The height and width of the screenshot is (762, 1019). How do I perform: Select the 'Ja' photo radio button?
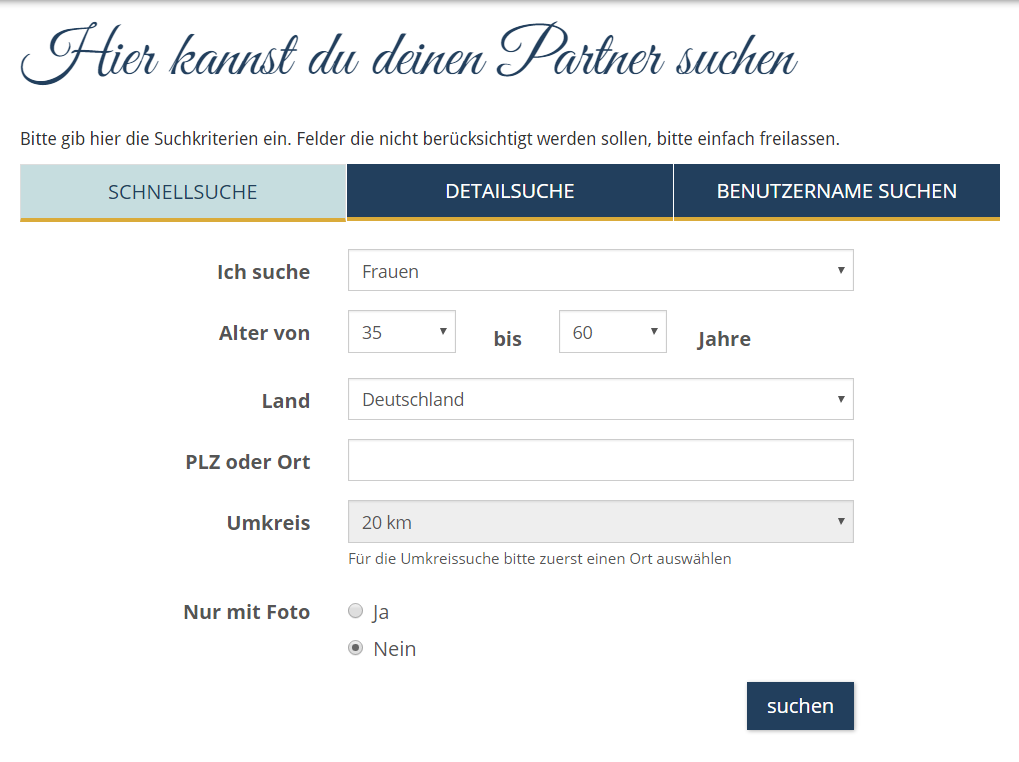point(355,611)
